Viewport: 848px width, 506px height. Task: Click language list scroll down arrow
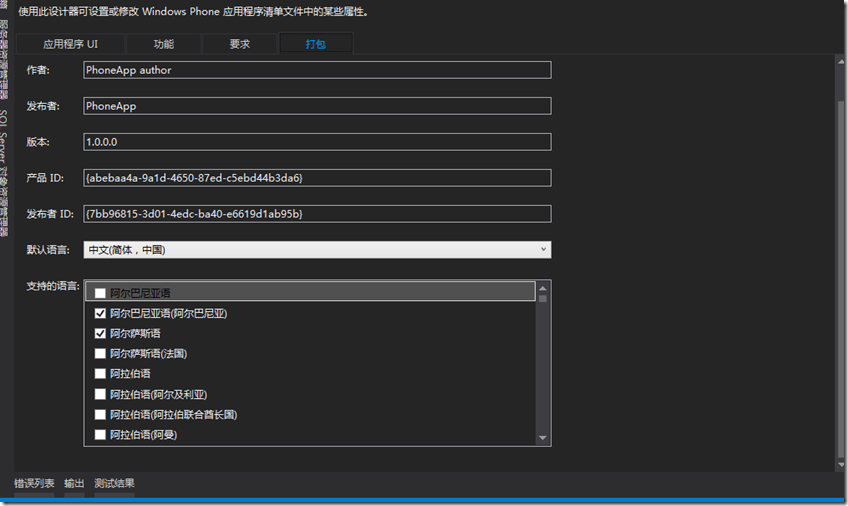pos(543,438)
